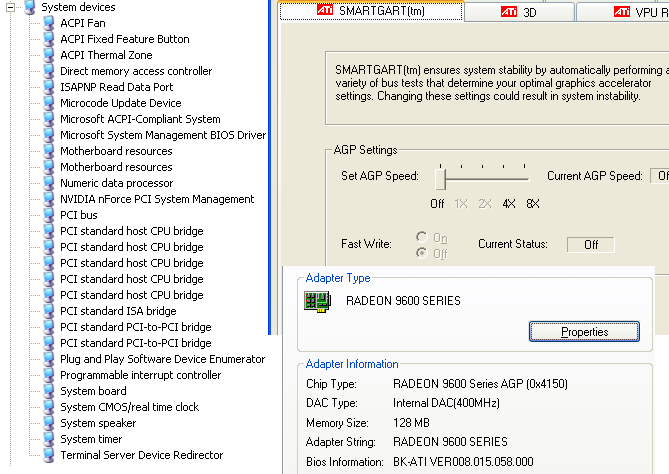Click the AGP Speed slider thumb
Screen dimensions: 669x474
point(439,178)
